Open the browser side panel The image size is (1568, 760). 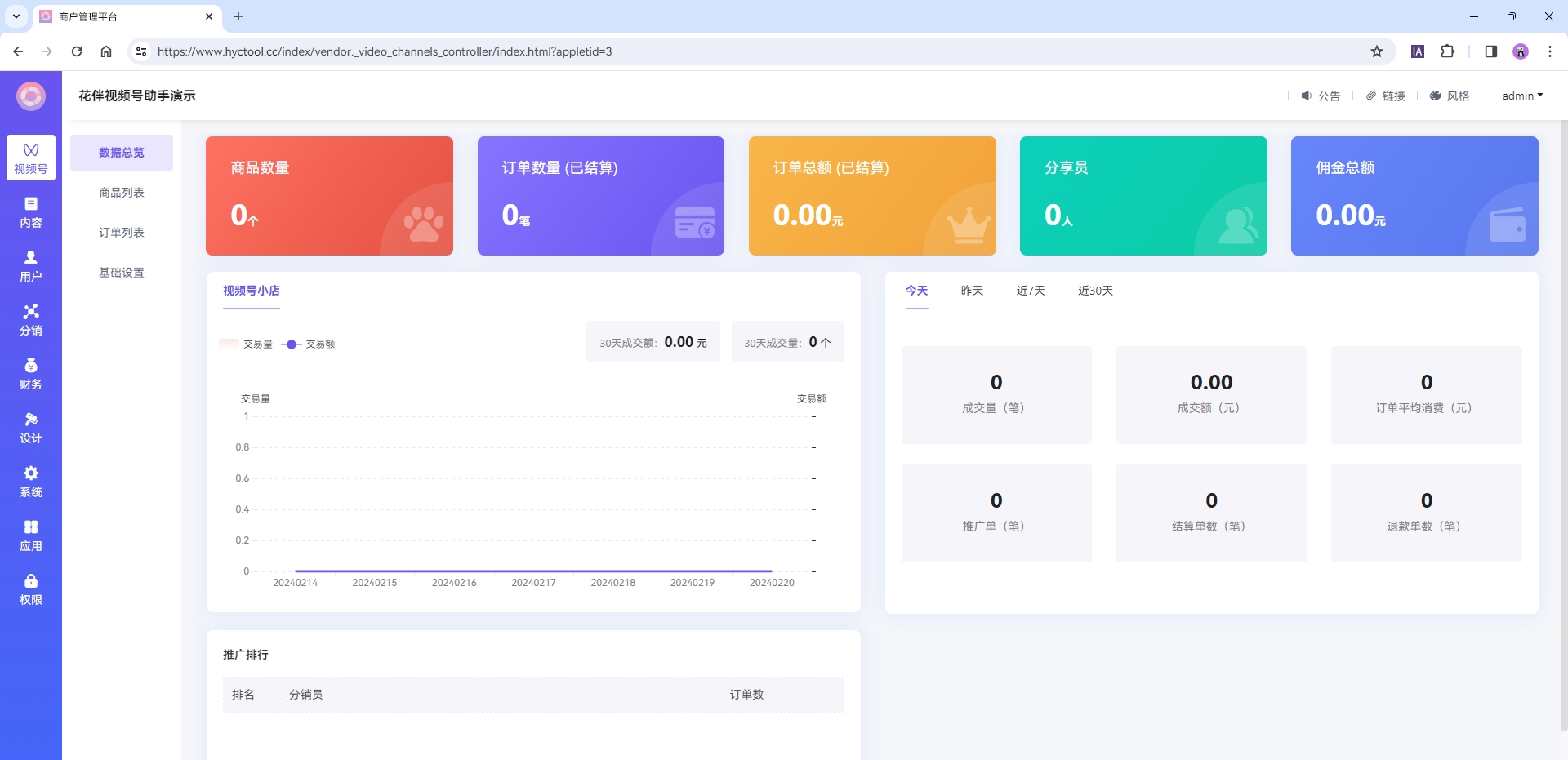coord(1491,51)
